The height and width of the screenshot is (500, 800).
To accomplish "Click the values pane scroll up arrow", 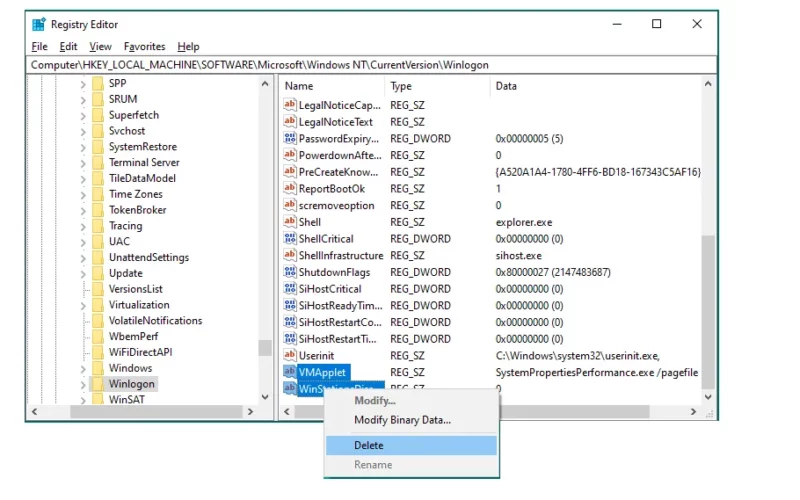I will 708,84.
